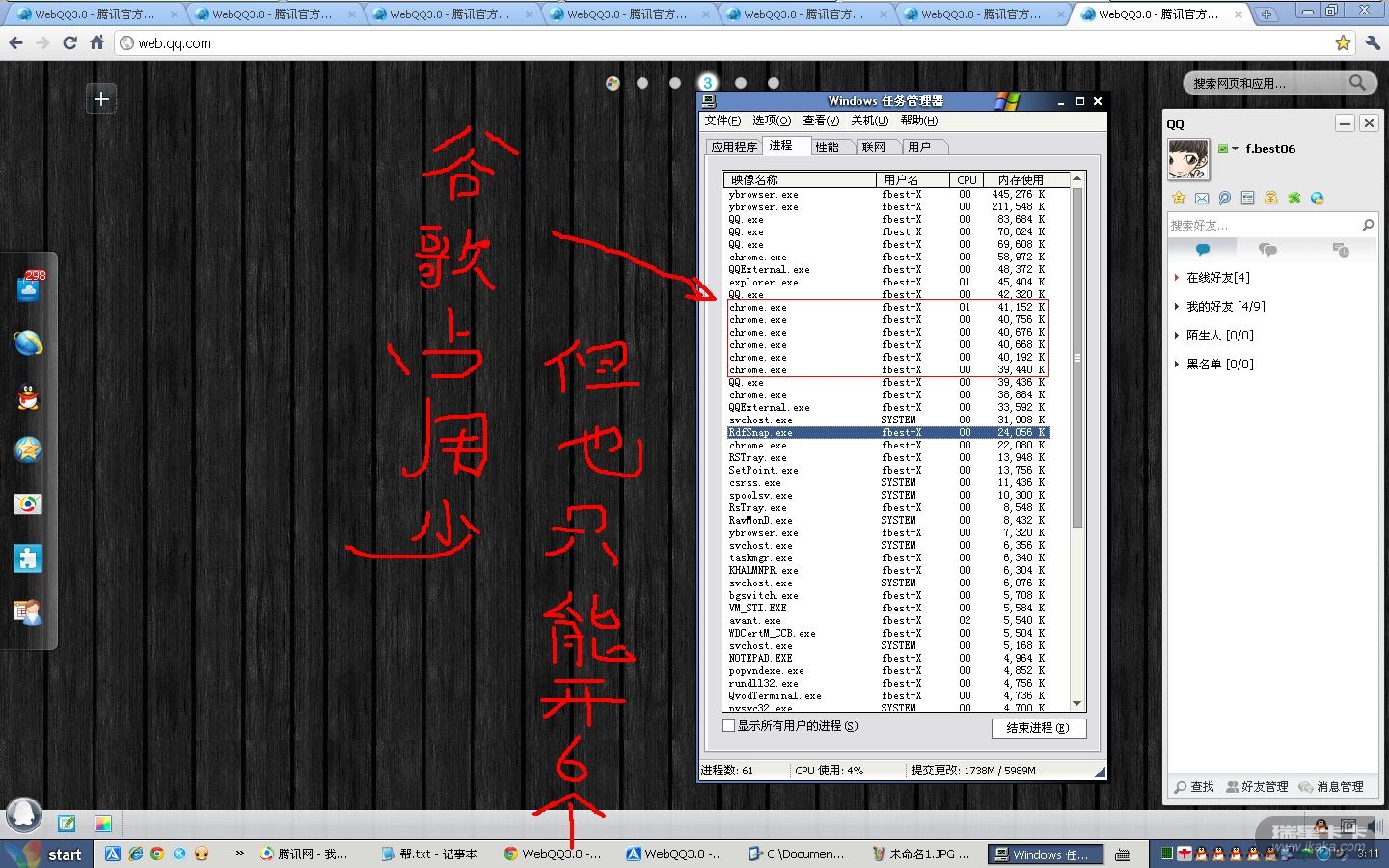Expand the 在线好友[4] group
The image size is (1389, 868).
pyautogui.click(x=1217, y=277)
